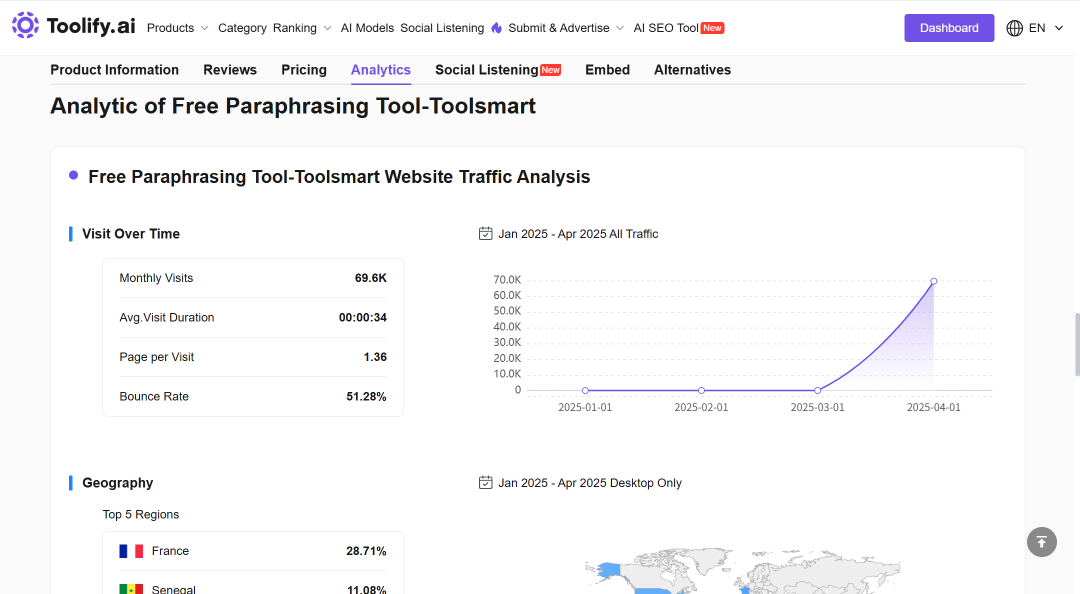Click the 70.0K axis label
The image size is (1080, 594).
pyautogui.click(x=507, y=280)
